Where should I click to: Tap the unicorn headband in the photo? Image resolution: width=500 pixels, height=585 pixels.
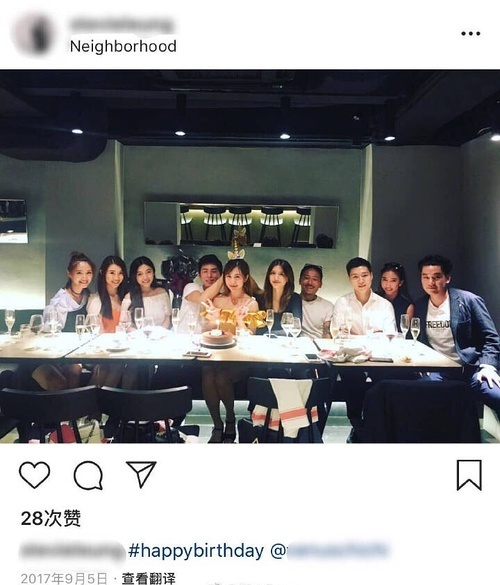click(237, 246)
